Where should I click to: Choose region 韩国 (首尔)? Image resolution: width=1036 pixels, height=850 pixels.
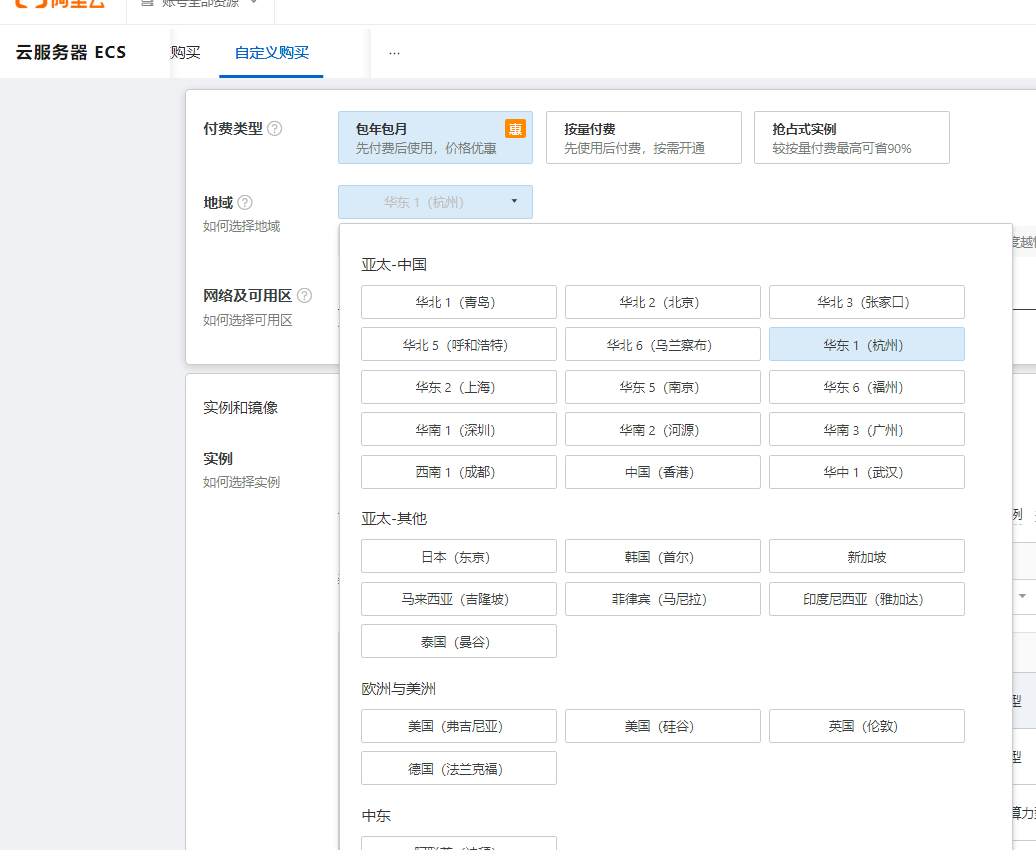[x=663, y=557]
